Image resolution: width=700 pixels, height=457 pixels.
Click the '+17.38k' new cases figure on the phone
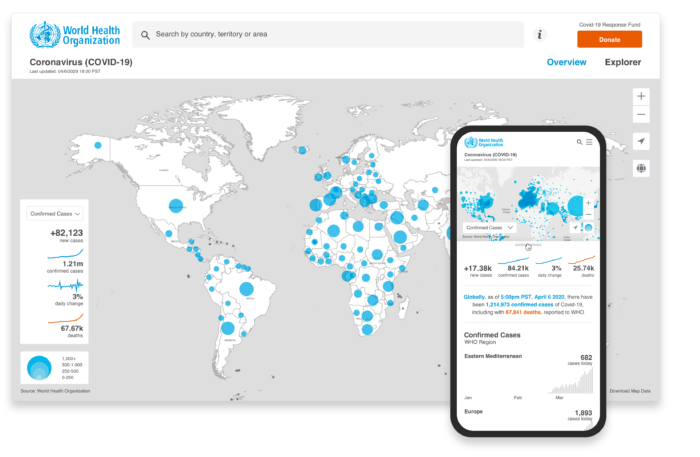point(478,268)
